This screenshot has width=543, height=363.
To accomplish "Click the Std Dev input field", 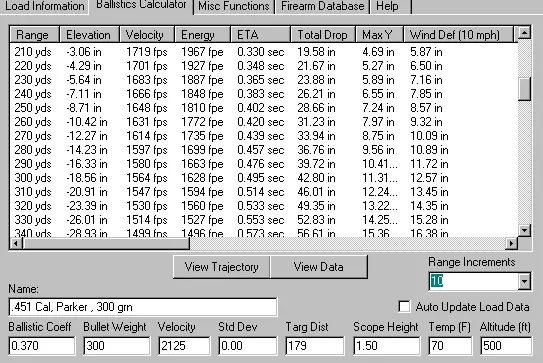I will click(x=248, y=346).
